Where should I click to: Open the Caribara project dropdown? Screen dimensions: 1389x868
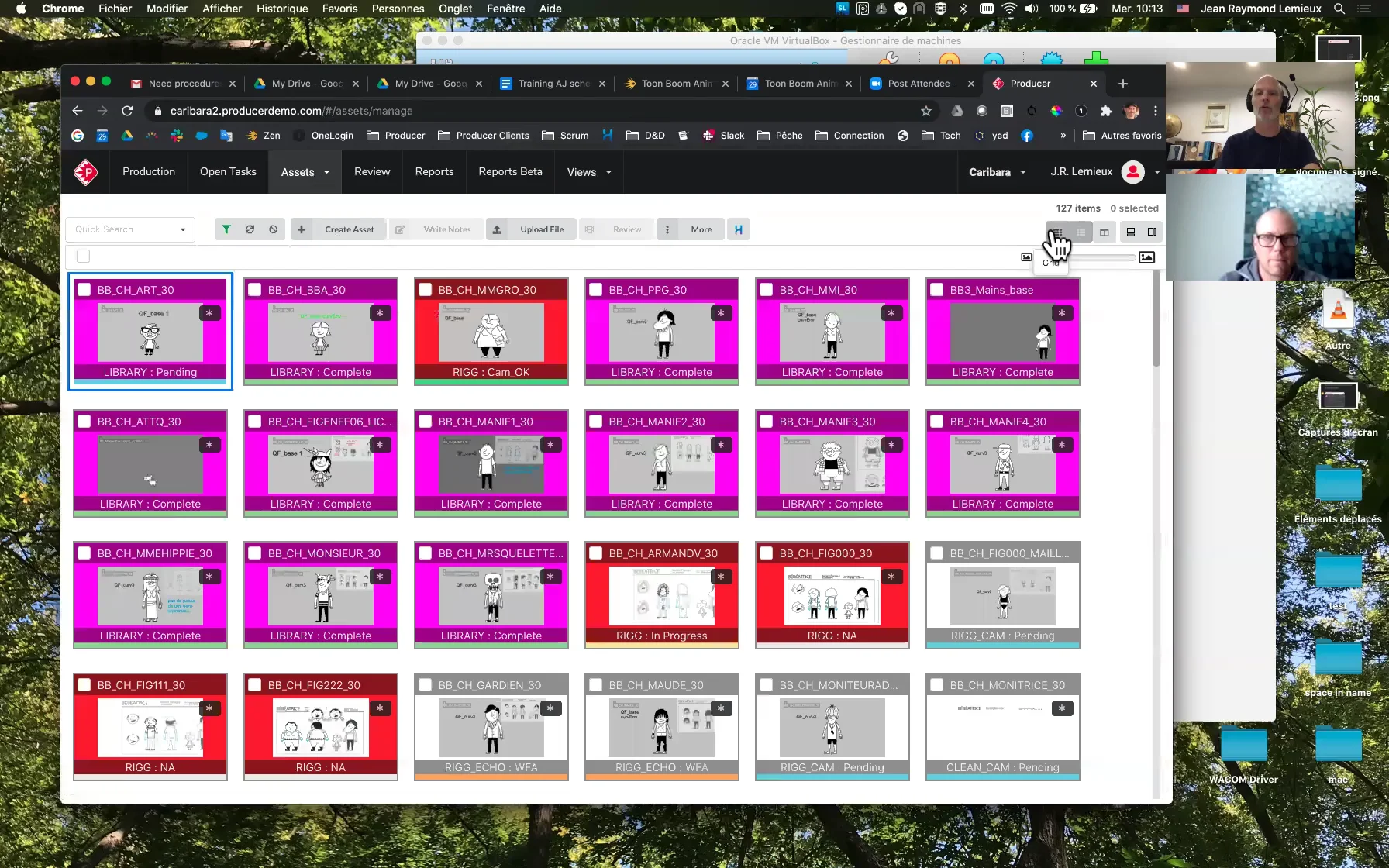(998, 172)
